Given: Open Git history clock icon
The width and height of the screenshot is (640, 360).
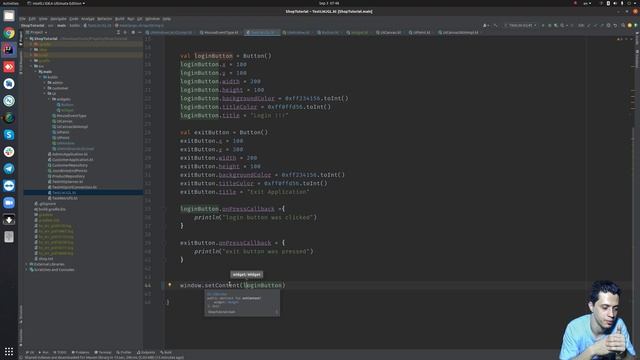Looking at the screenshot, I should (609, 25).
